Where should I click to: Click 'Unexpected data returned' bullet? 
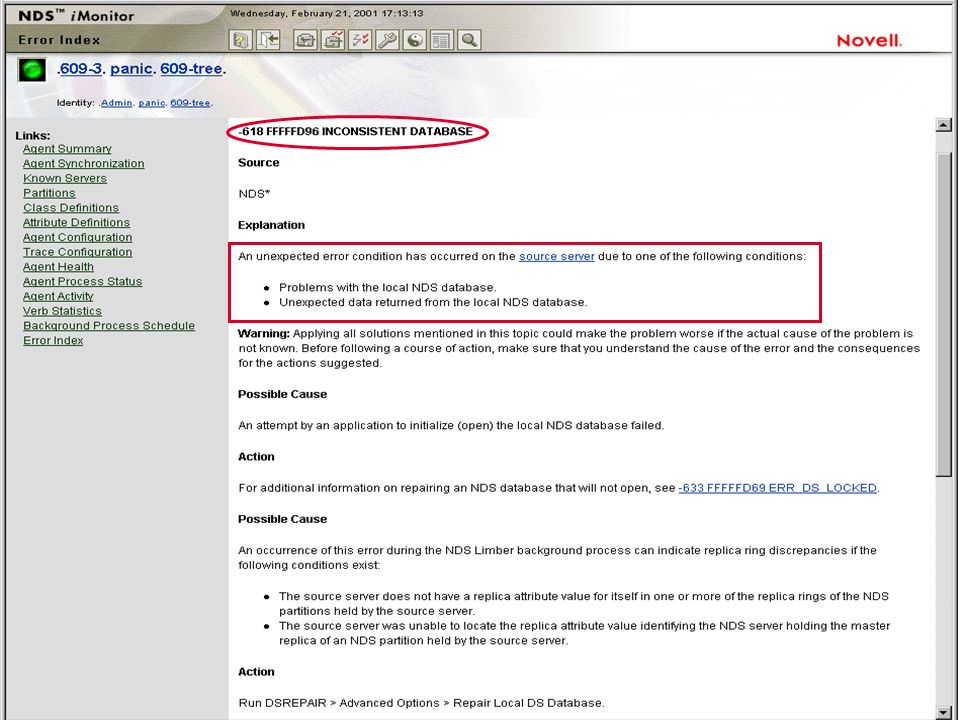click(x=433, y=302)
